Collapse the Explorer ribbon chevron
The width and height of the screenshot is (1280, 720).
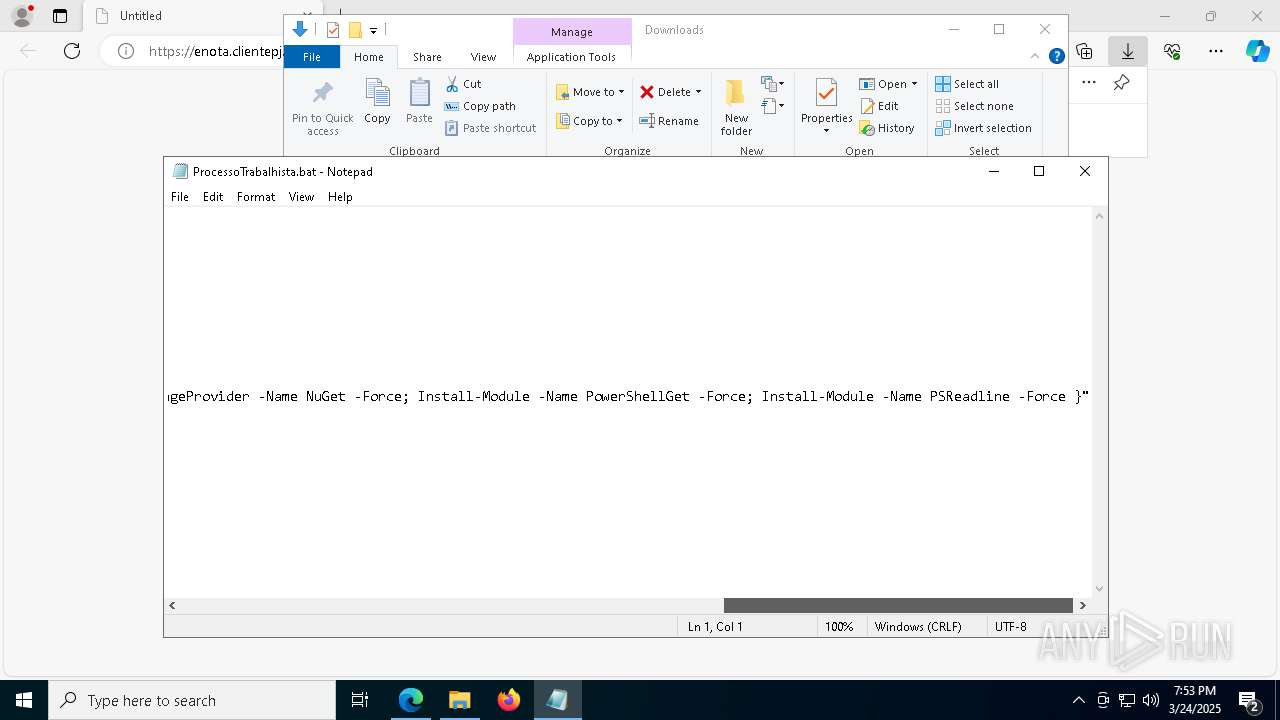(1035, 57)
